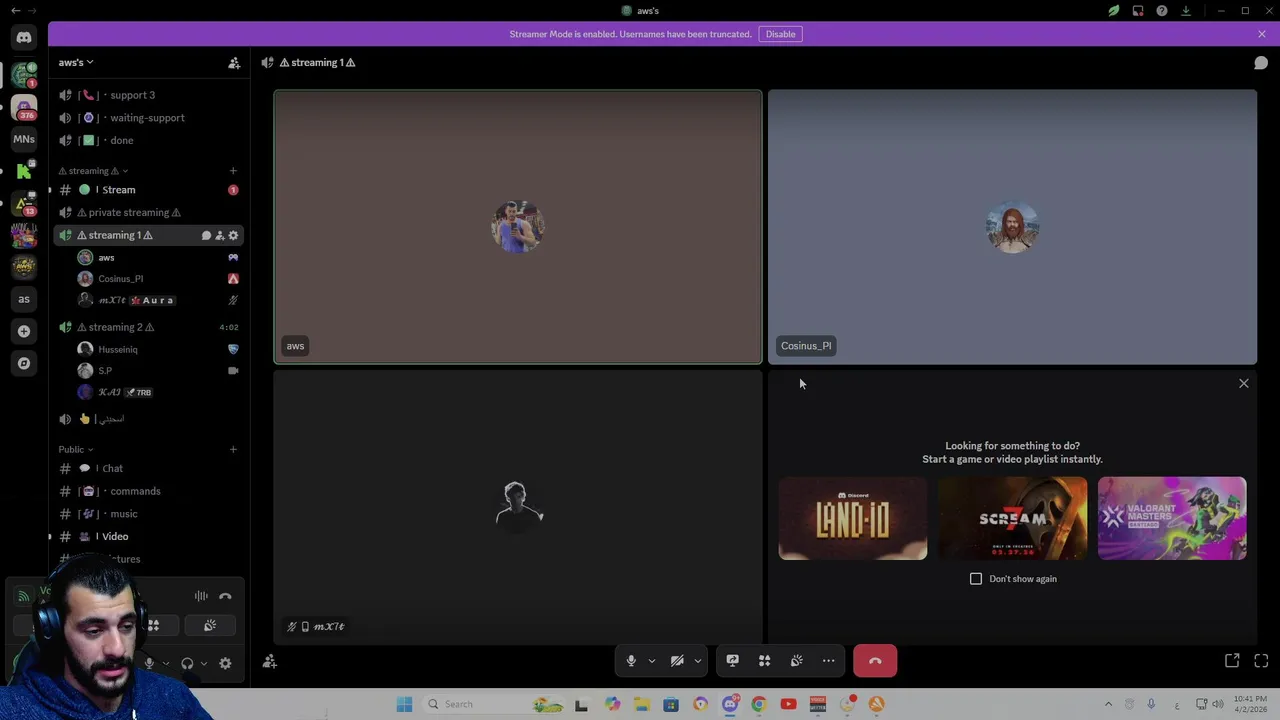Open the Scream 7 video card
Image resolution: width=1280 pixels, height=720 pixels.
[x=1012, y=518]
